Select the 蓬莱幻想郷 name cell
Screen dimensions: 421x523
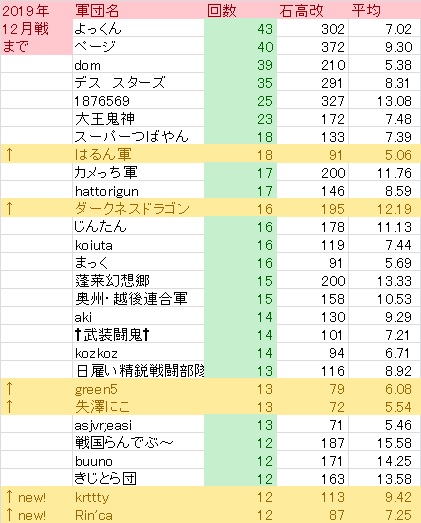pyautogui.click(x=138, y=281)
